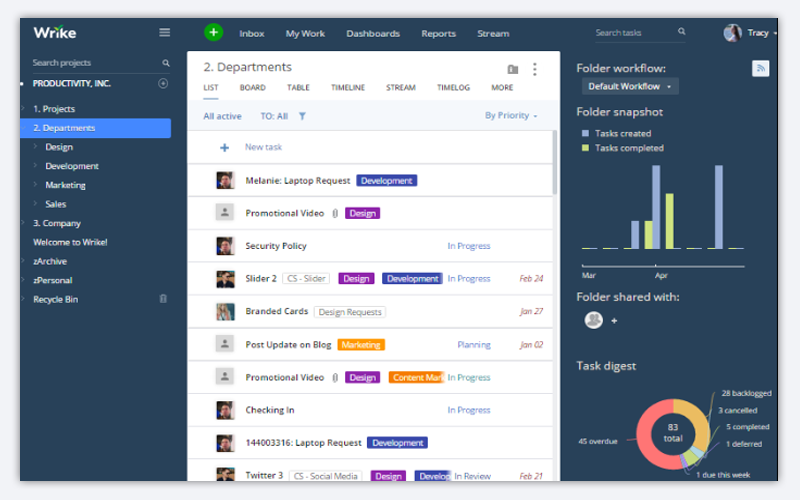Click the Folder snapshot timeline slider
This screenshot has height=500, width=800.
(x=663, y=266)
